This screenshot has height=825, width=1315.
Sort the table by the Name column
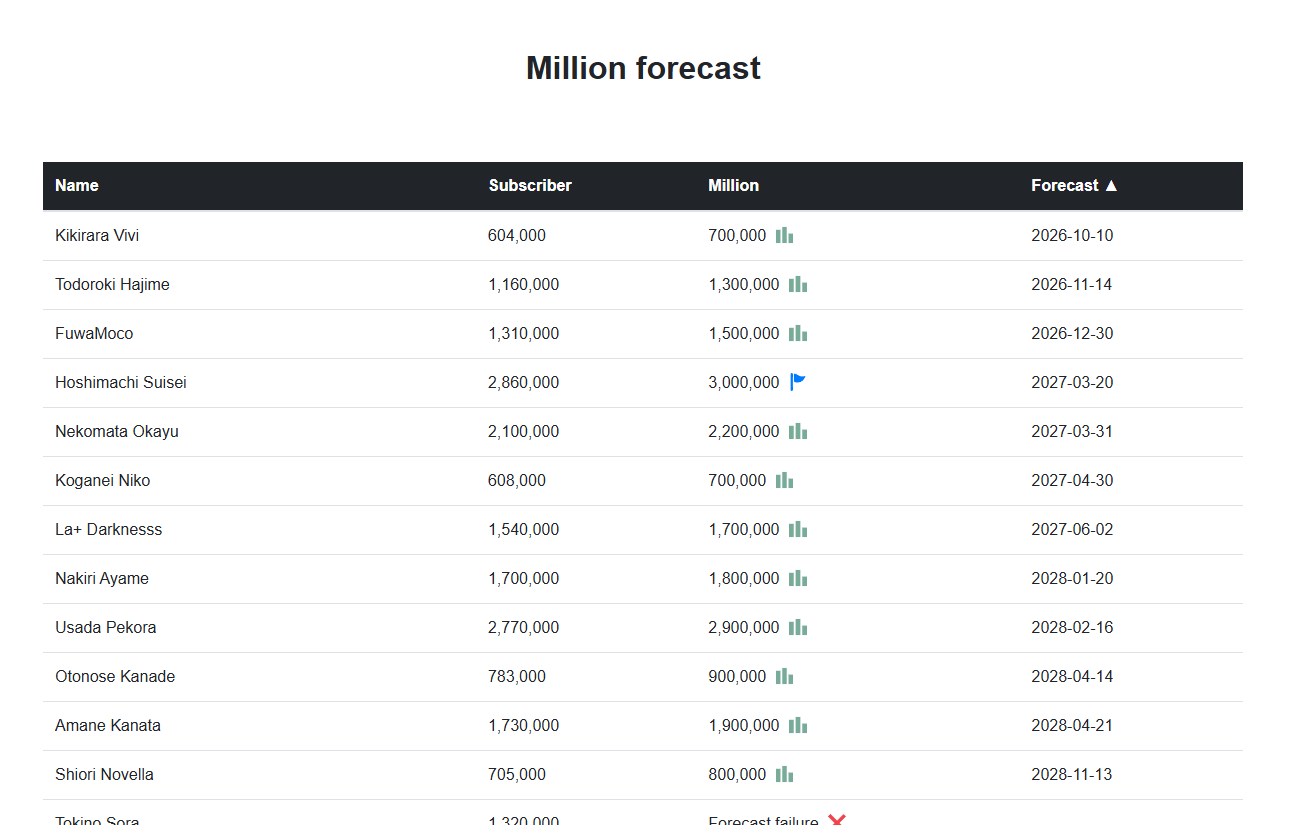(x=77, y=186)
